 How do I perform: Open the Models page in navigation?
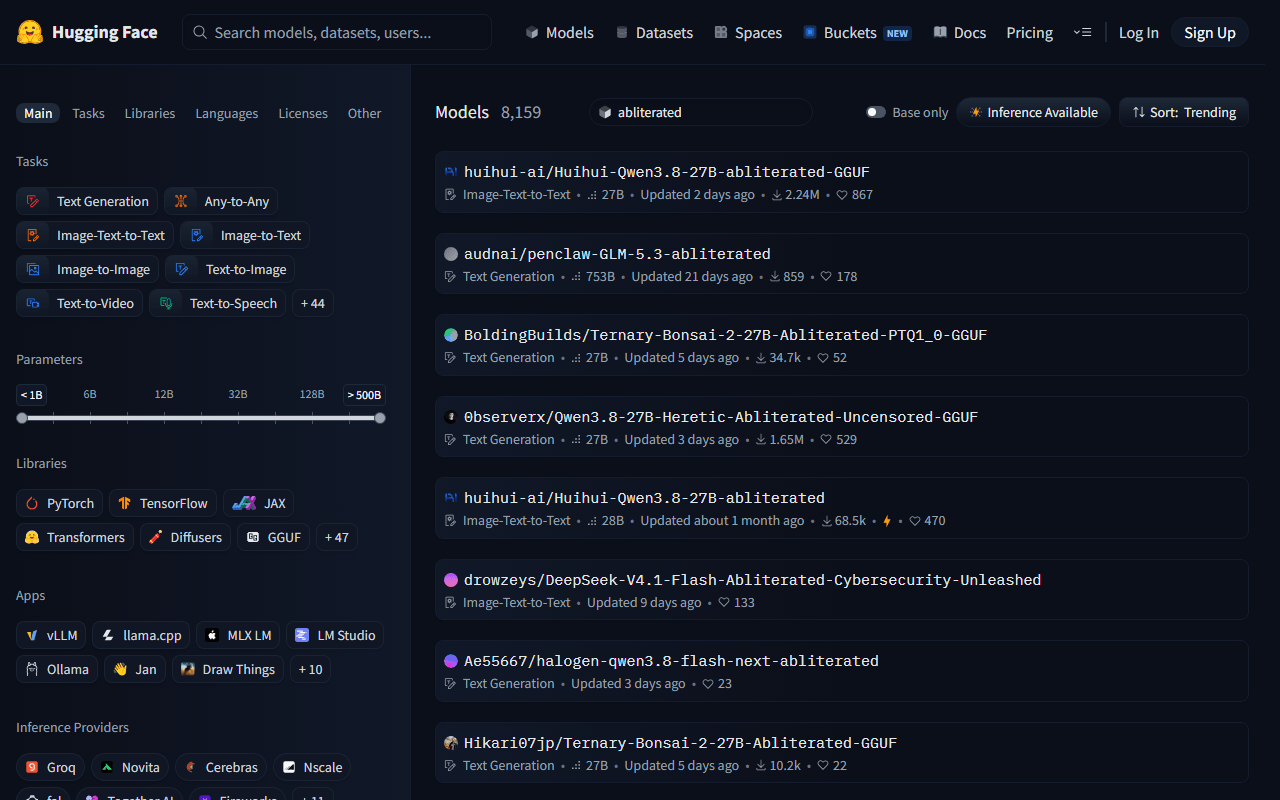tap(559, 33)
